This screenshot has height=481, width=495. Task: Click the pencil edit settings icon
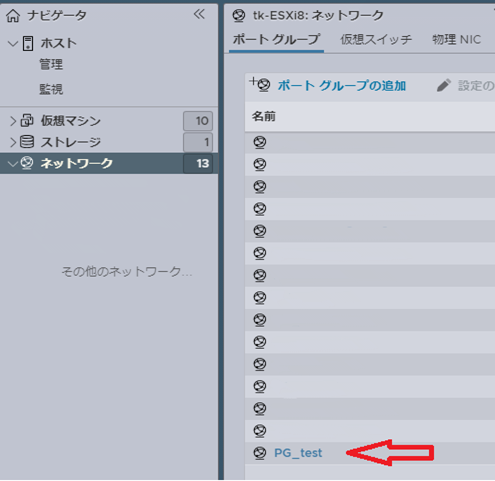pos(444,85)
